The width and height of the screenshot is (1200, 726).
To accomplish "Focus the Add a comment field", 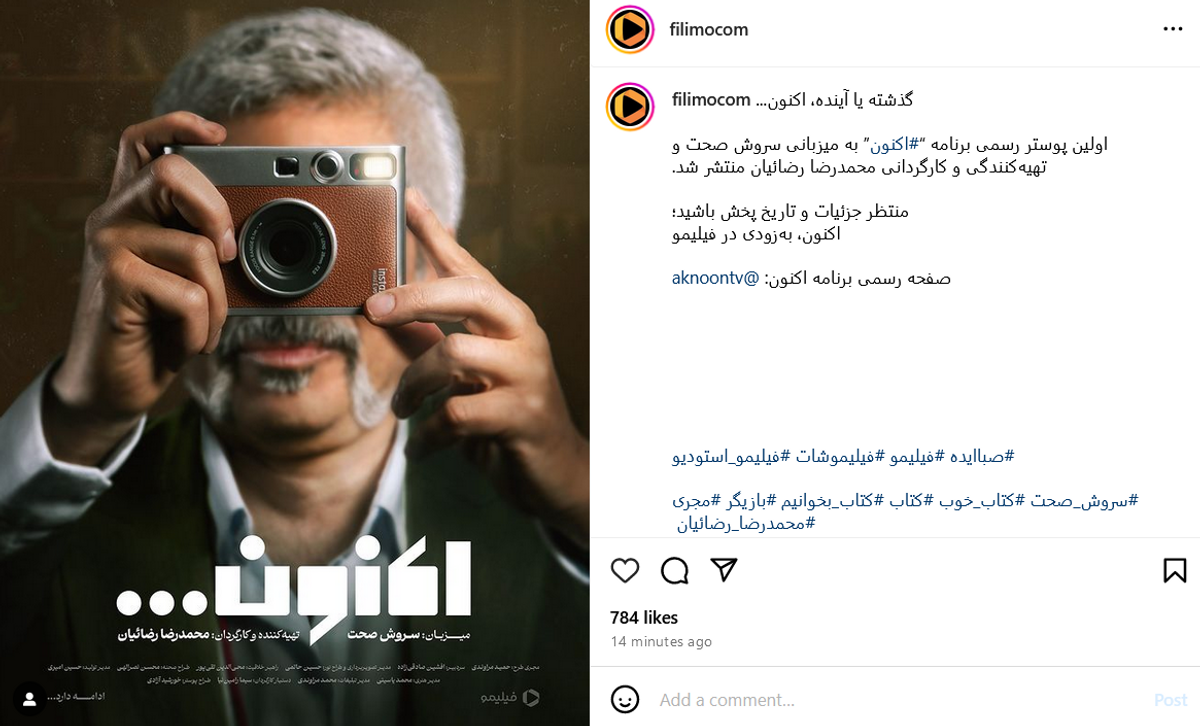I will 900,700.
